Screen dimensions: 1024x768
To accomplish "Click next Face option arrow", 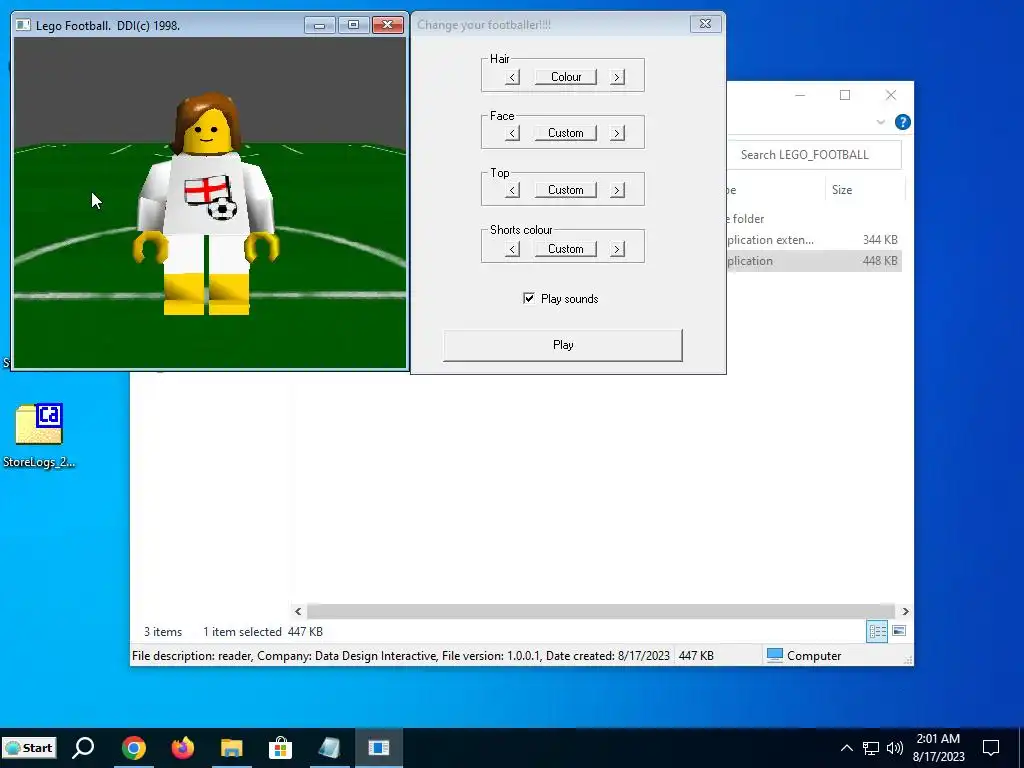I will point(617,133).
